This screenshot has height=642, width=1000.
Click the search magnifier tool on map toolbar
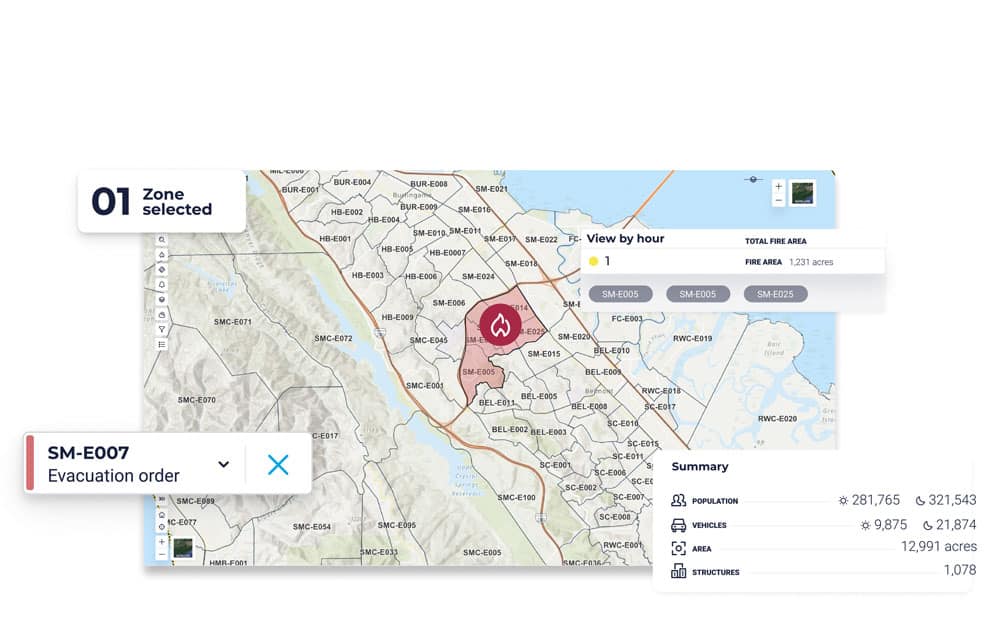pyautogui.click(x=162, y=241)
